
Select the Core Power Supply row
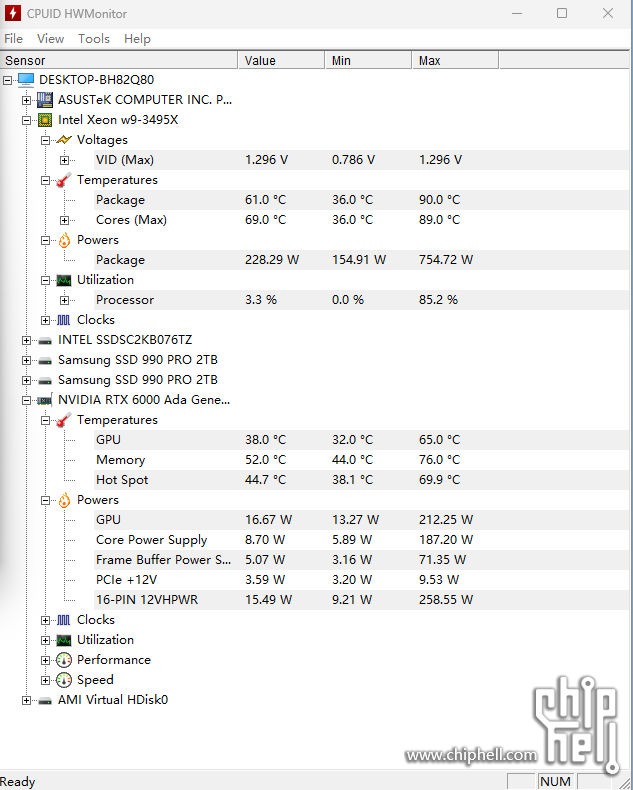(362, 540)
